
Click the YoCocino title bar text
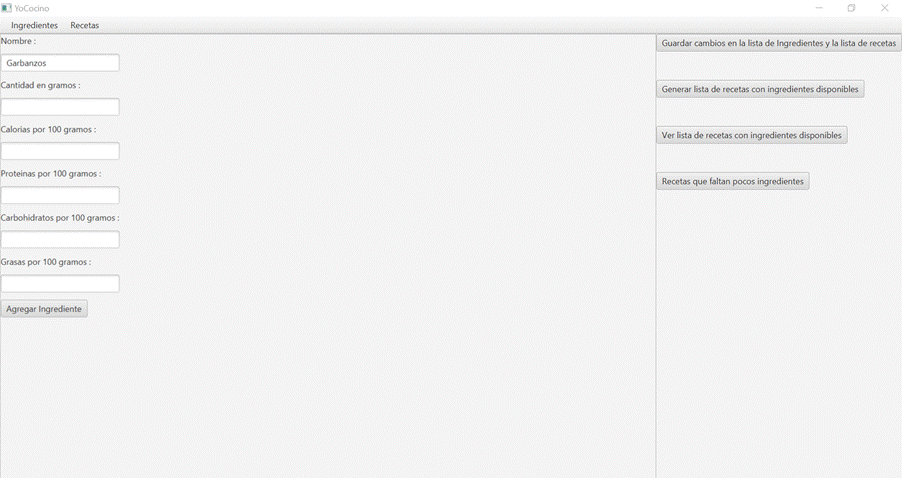[32, 8]
